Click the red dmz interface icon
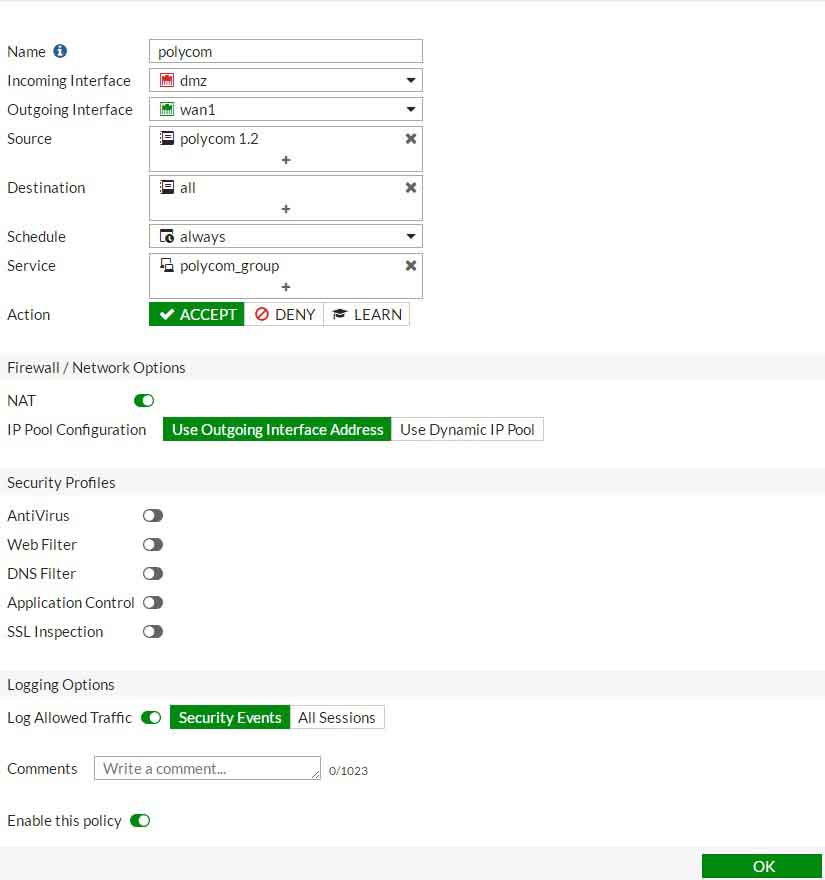This screenshot has height=880, width=825. [167, 80]
